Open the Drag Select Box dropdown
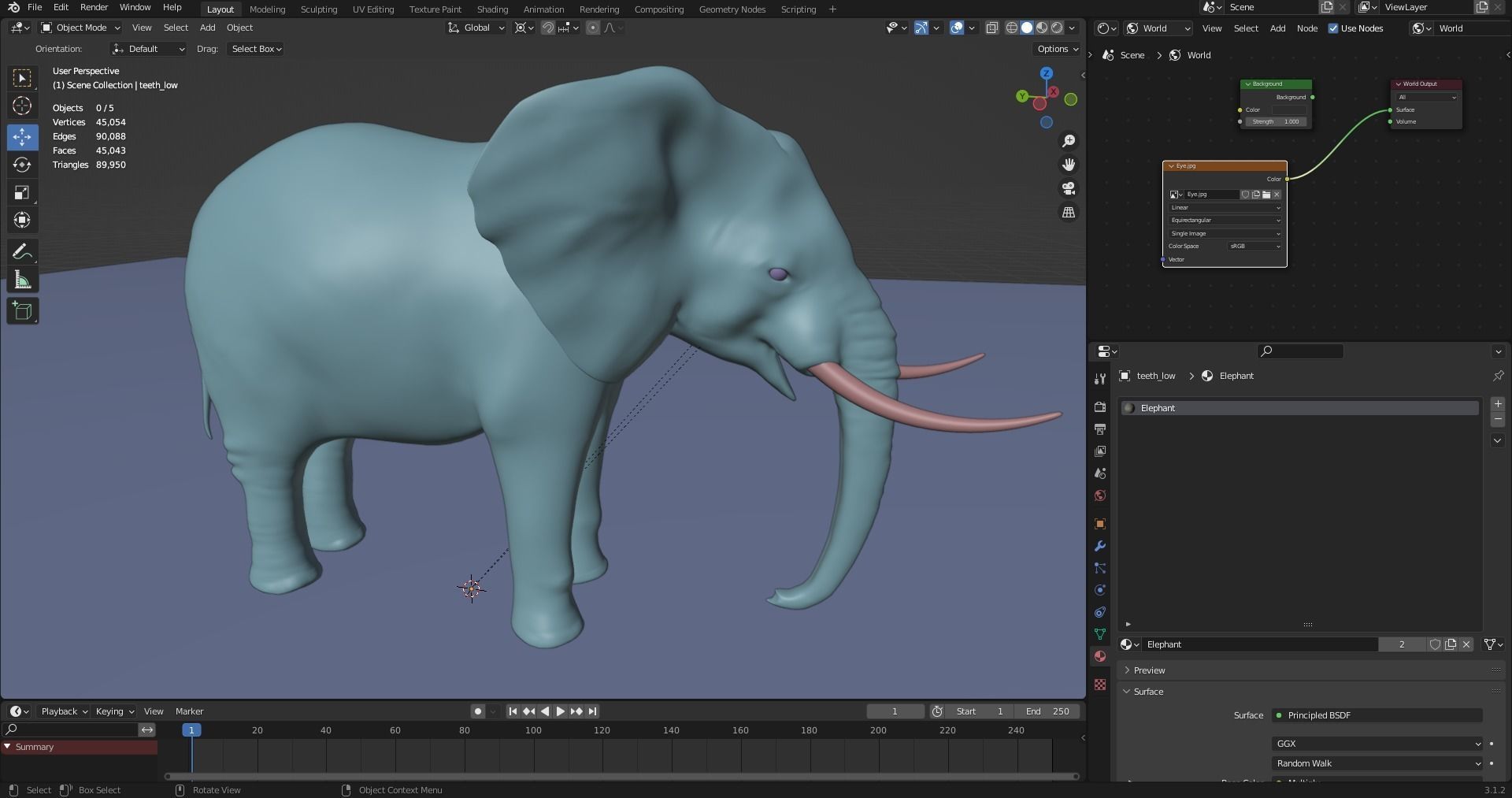 pyautogui.click(x=256, y=49)
